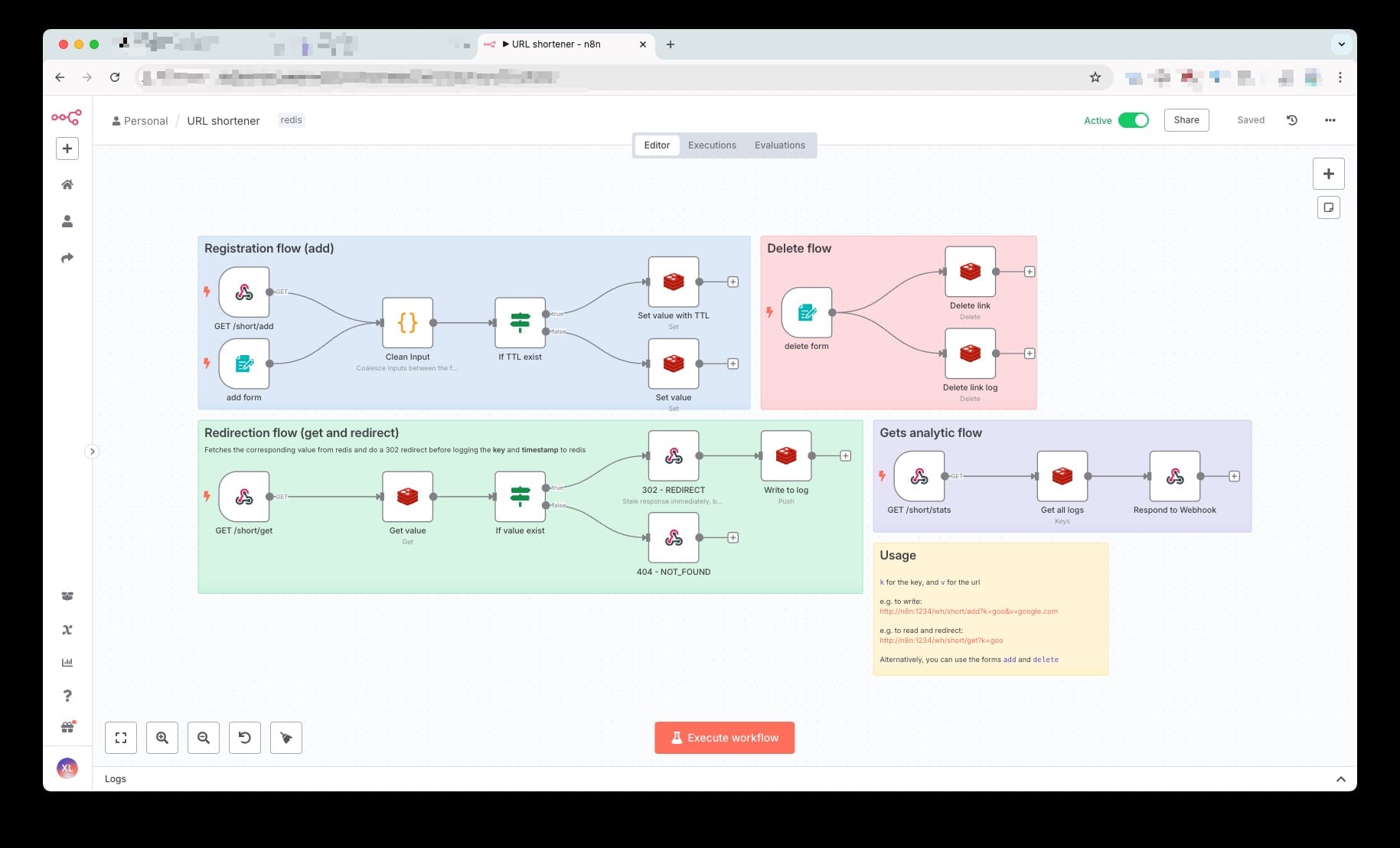Open the XL user avatar menu
The height and width of the screenshot is (848, 1400).
click(x=67, y=768)
